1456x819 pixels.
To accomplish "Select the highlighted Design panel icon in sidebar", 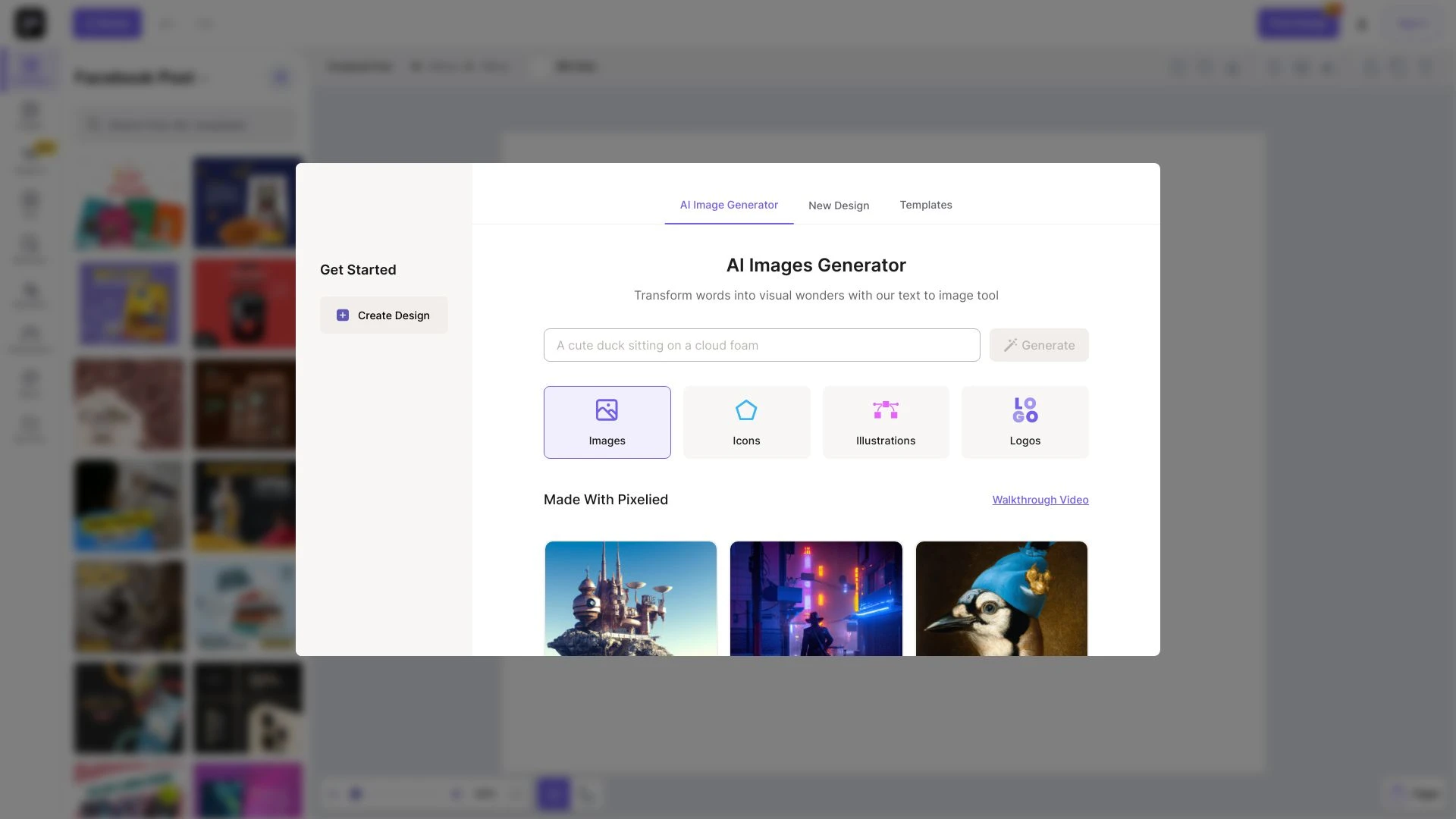I will coord(30,69).
